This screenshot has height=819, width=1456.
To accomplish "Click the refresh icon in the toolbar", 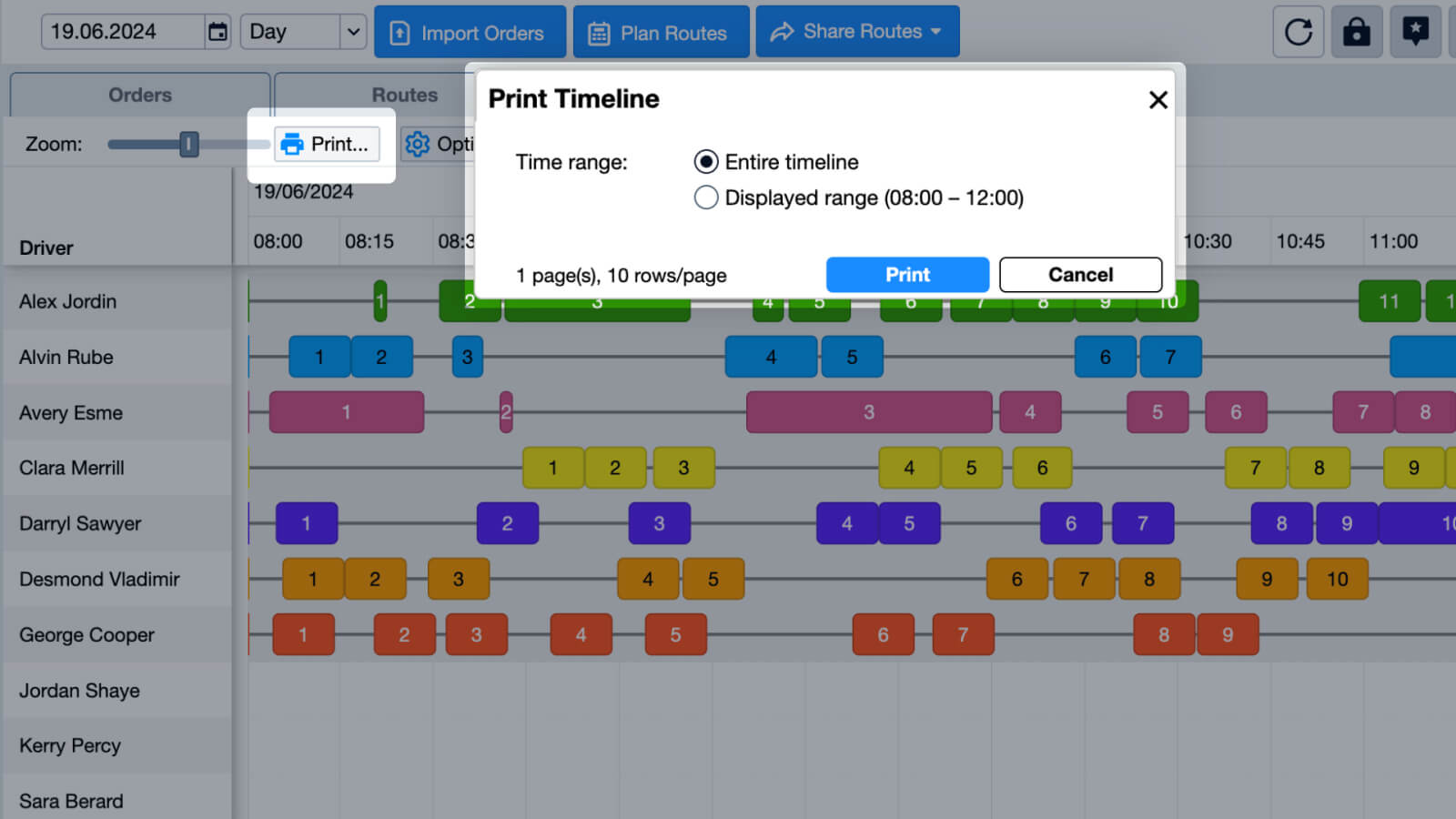I will coord(1299,32).
